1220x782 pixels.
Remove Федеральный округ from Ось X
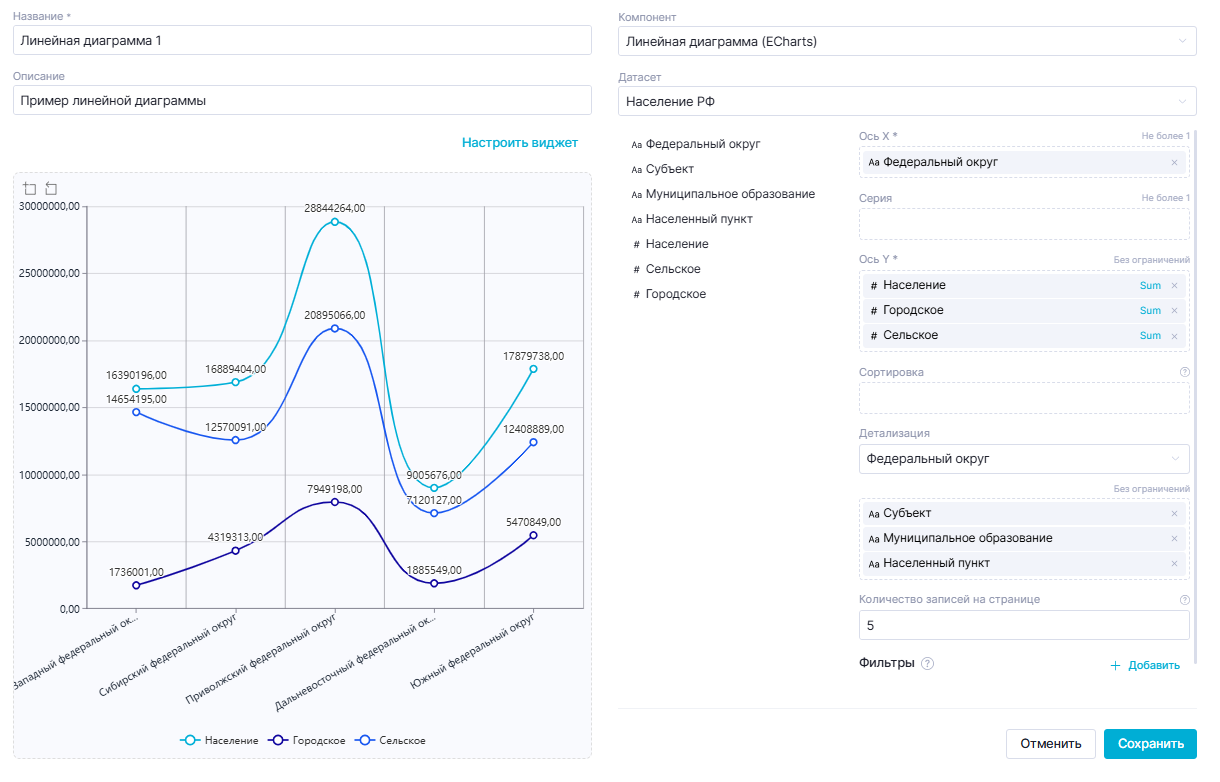[x=1174, y=162]
